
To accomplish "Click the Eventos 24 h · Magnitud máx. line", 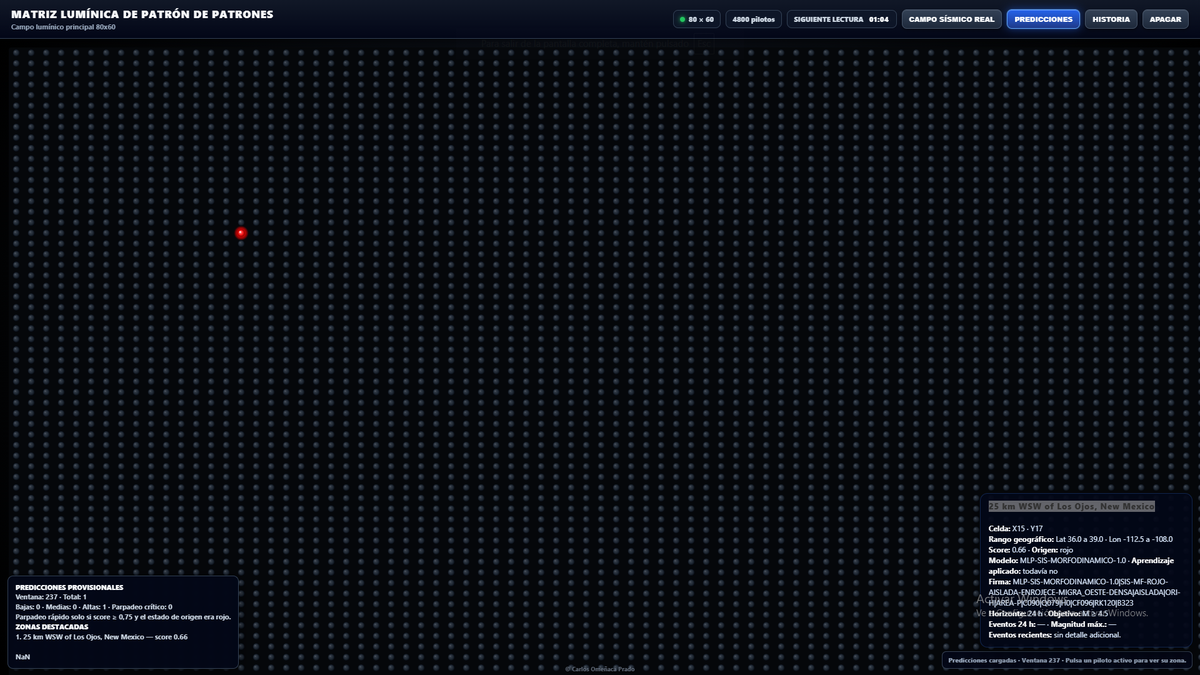I will 1052,624.
